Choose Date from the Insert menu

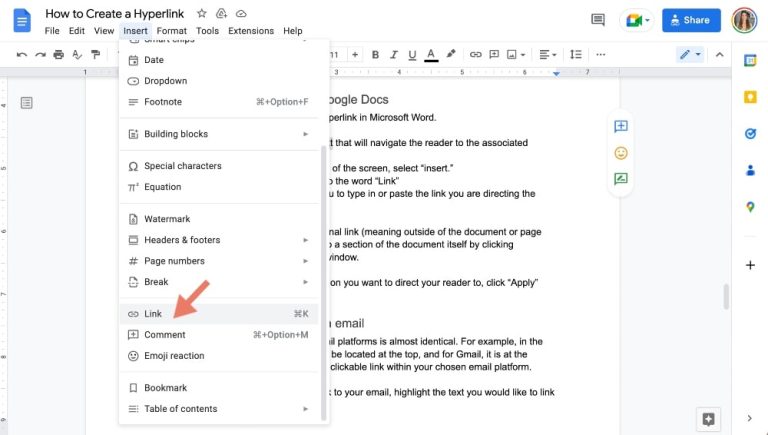point(219,60)
